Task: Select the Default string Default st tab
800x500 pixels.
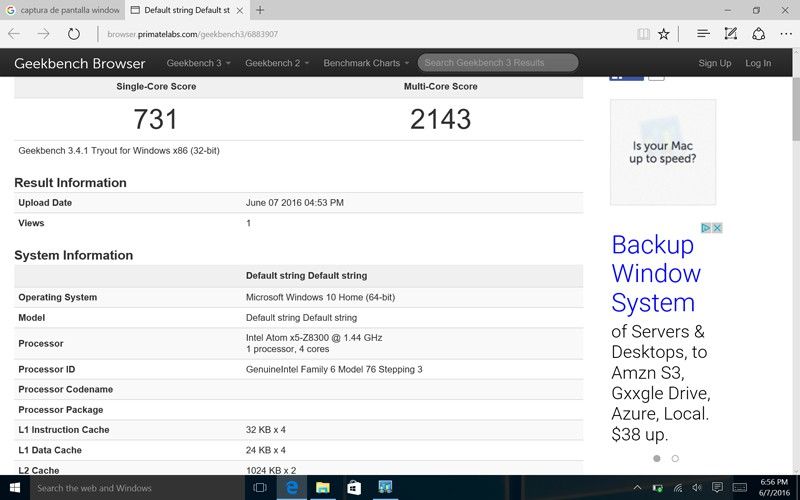Action: [x=187, y=10]
